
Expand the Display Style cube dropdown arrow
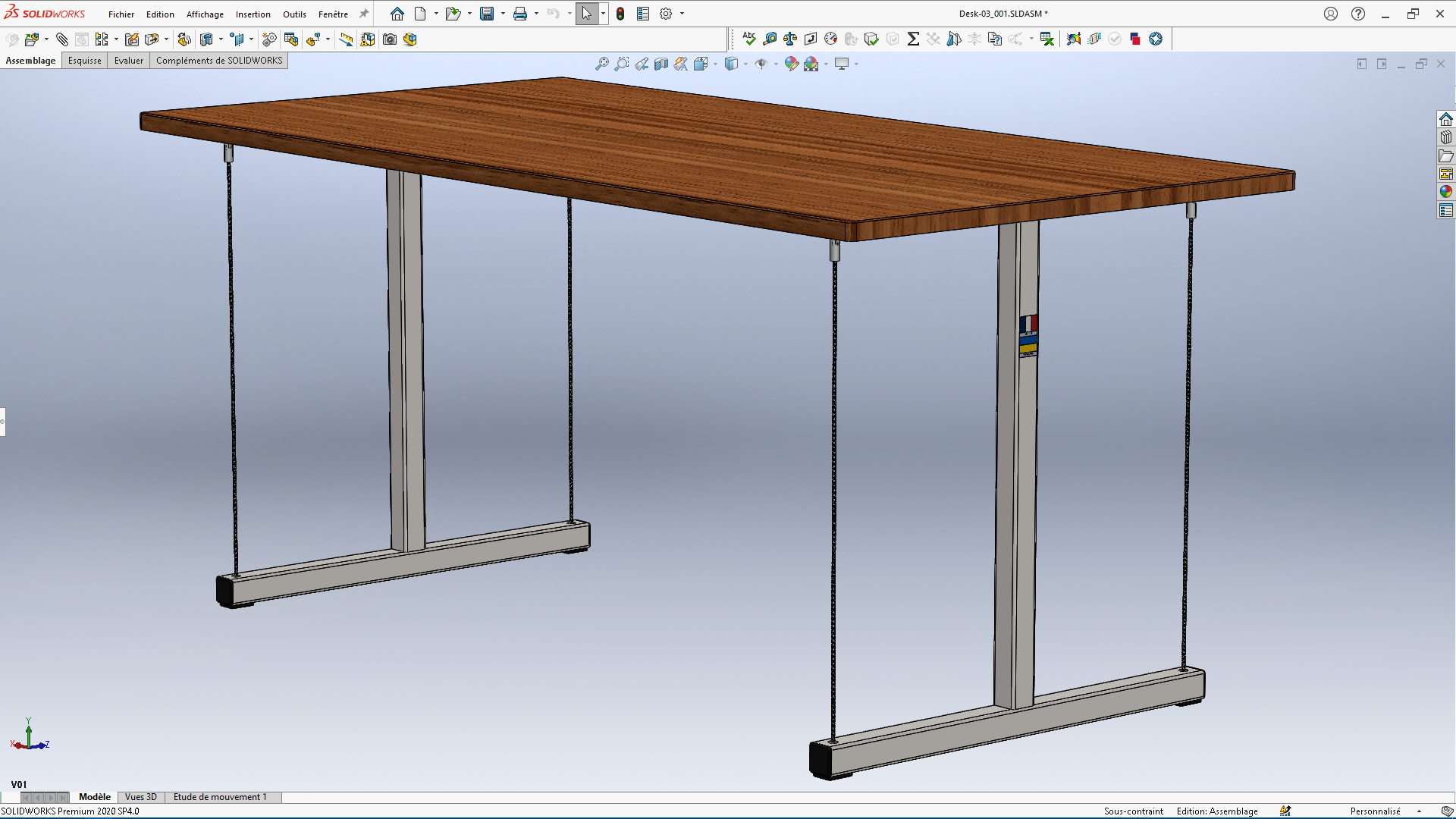click(745, 64)
